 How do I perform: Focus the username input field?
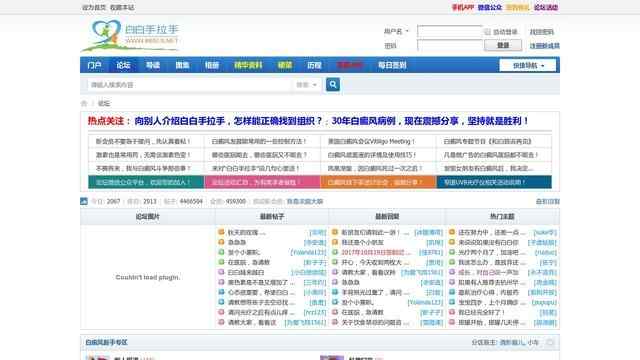click(450, 31)
